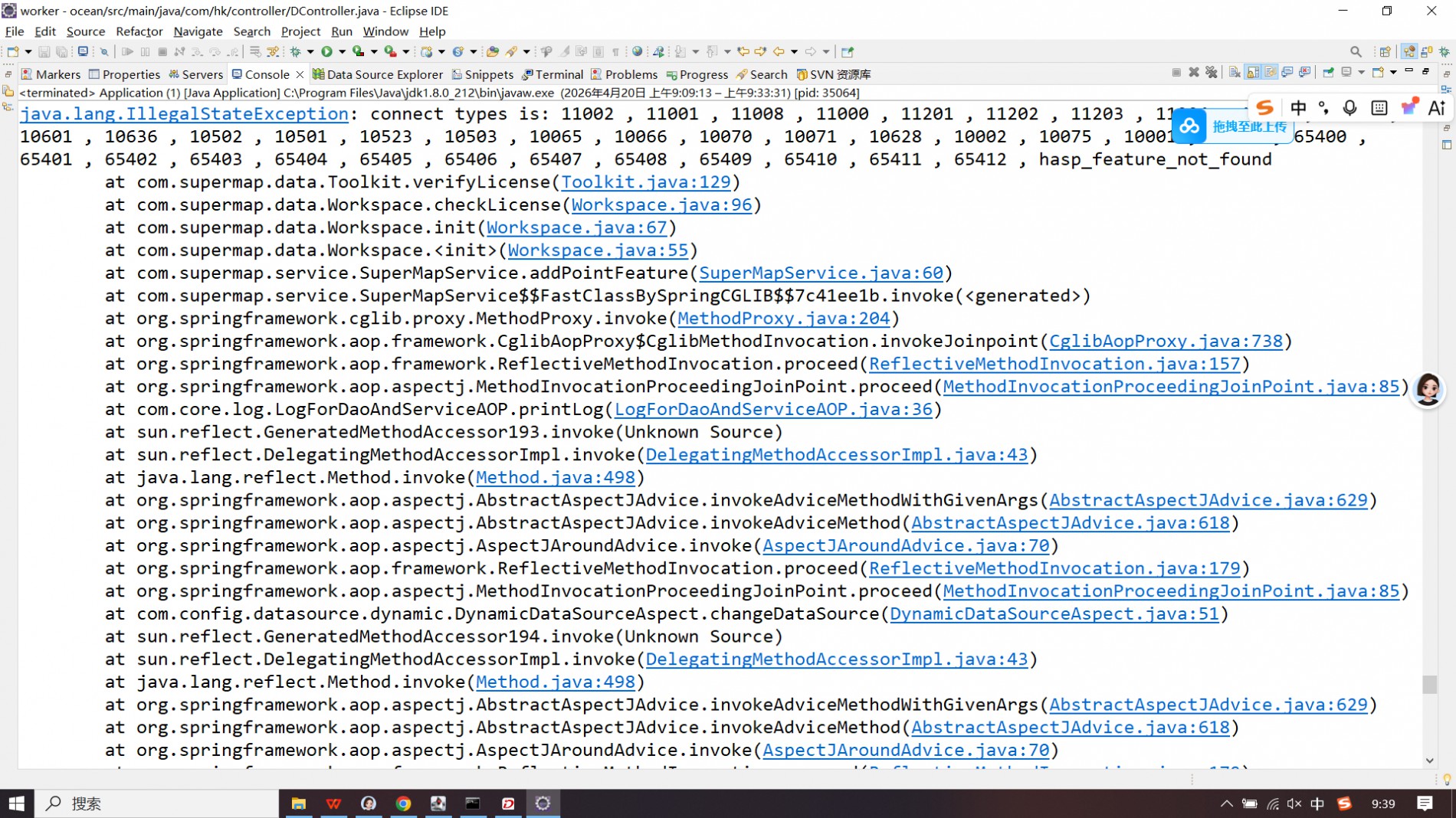Open Chrome from the Windows taskbar
The image size is (1456, 818).
coord(403,803)
